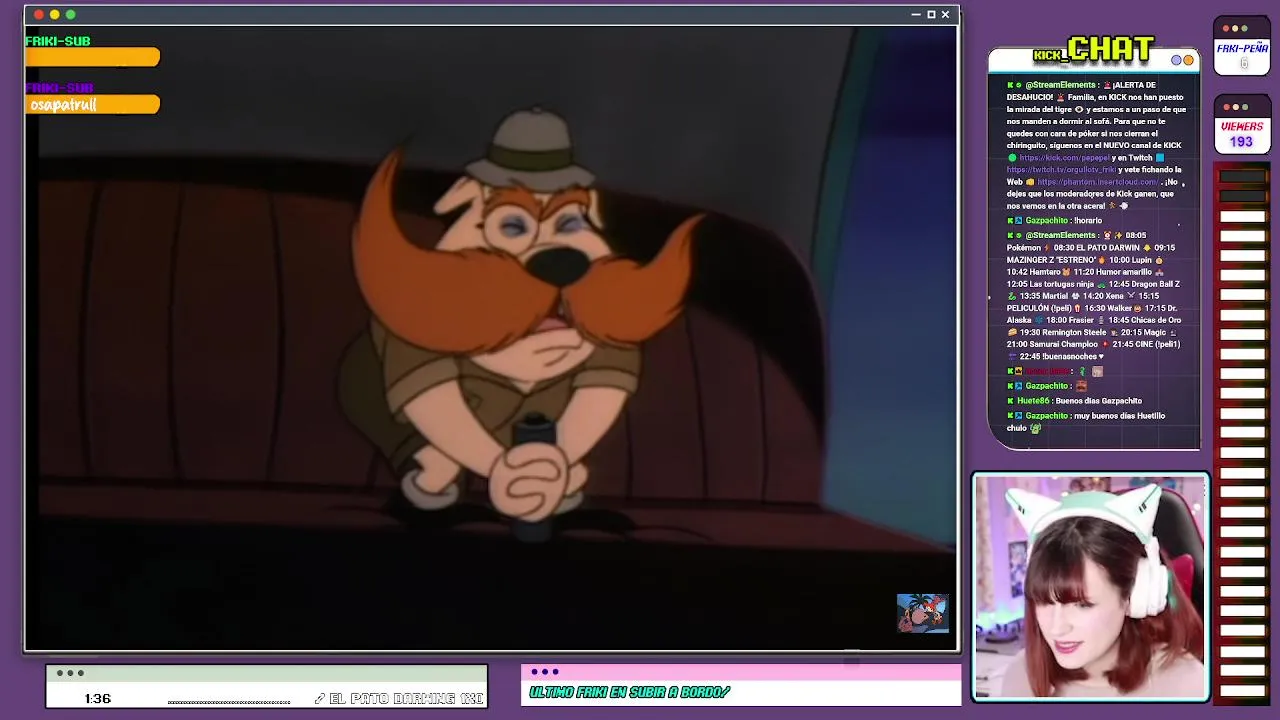Click the dots atop the FRIKI-PEÑA widget
Image resolution: width=1280 pixels, height=720 pixels.
pos(1235,28)
